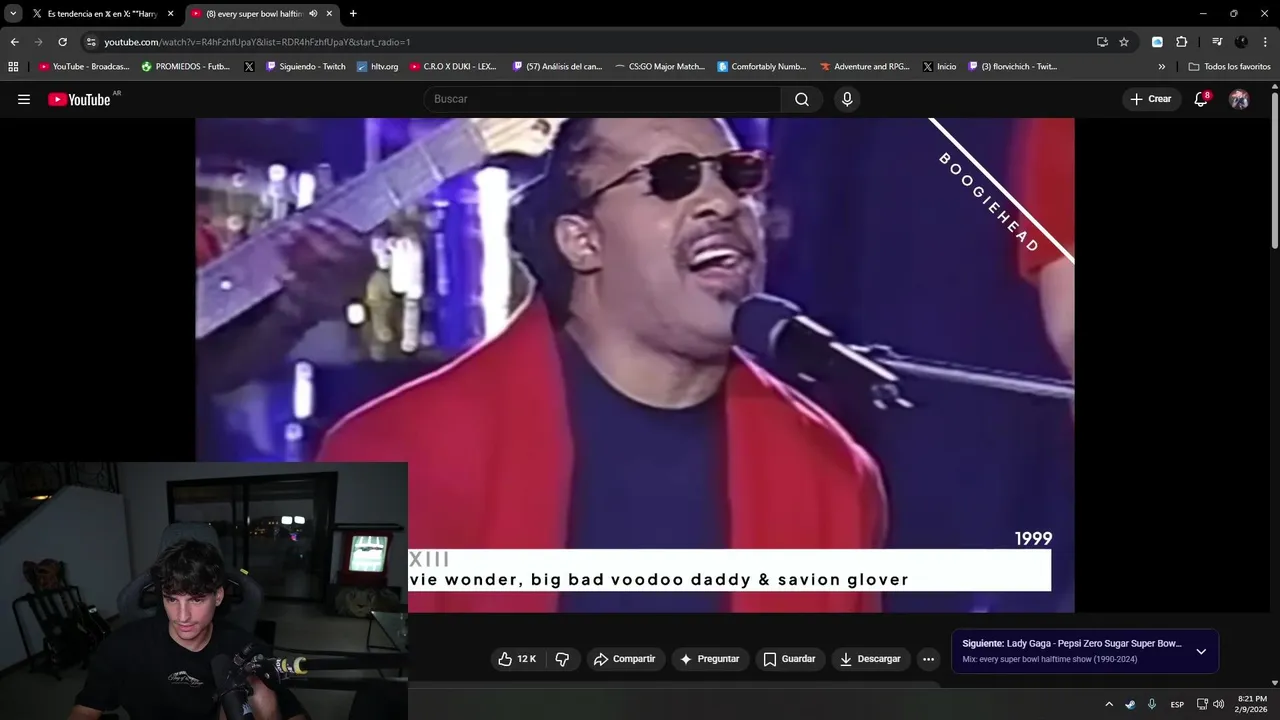Image resolution: width=1280 pixels, height=720 pixels.
Task: Go to the YouTube home logo
Action: point(79,99)
